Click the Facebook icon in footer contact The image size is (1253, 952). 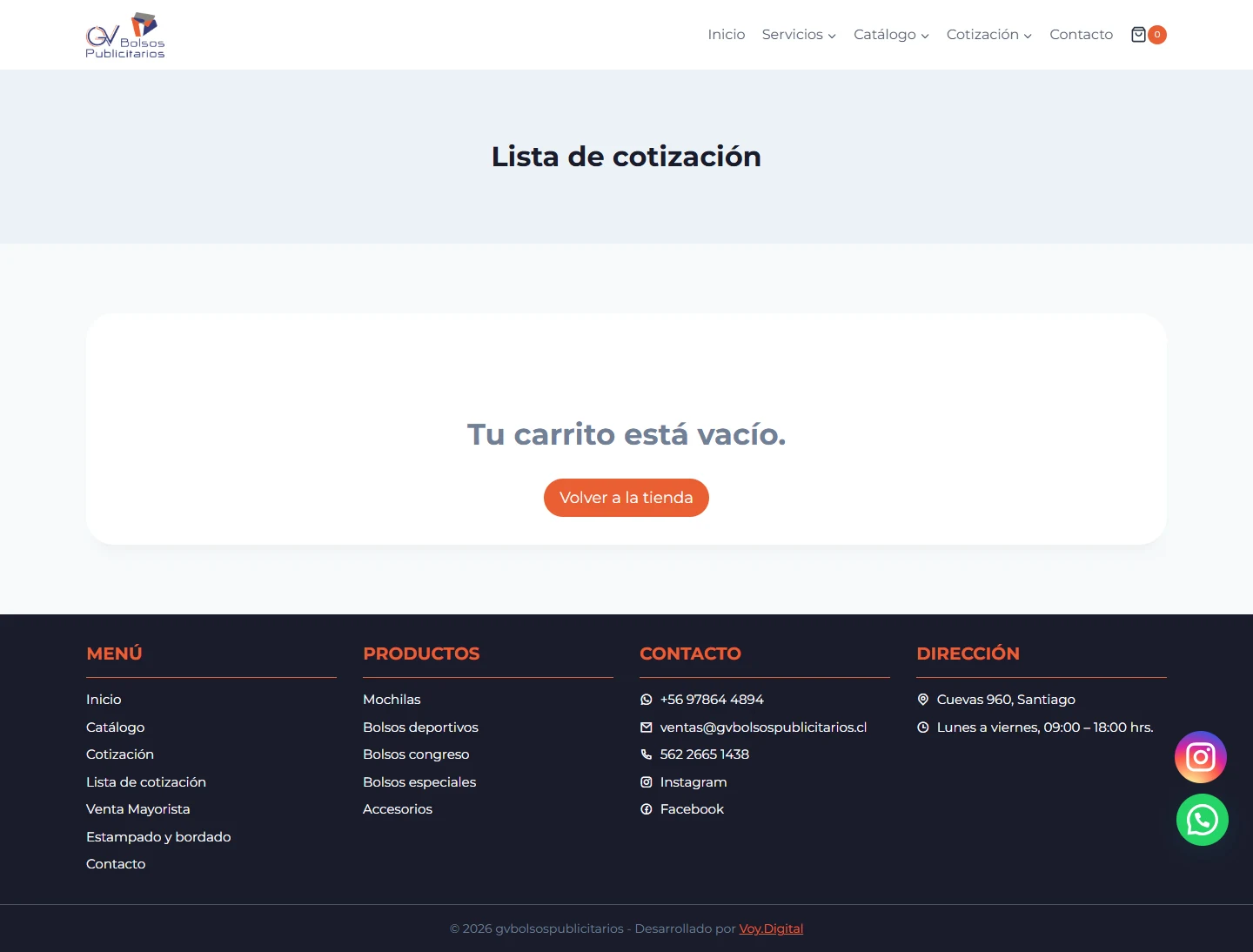coord(647,809)
